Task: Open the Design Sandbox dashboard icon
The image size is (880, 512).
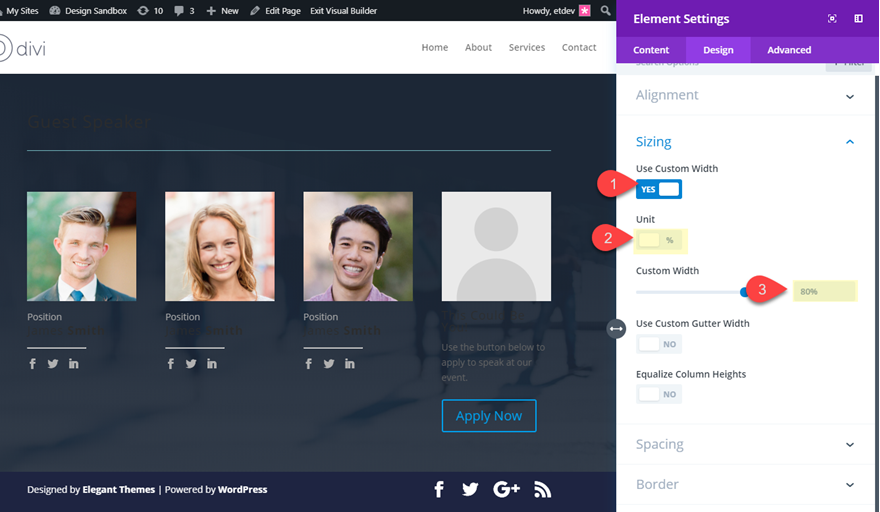Action: [x=54, y=11]
